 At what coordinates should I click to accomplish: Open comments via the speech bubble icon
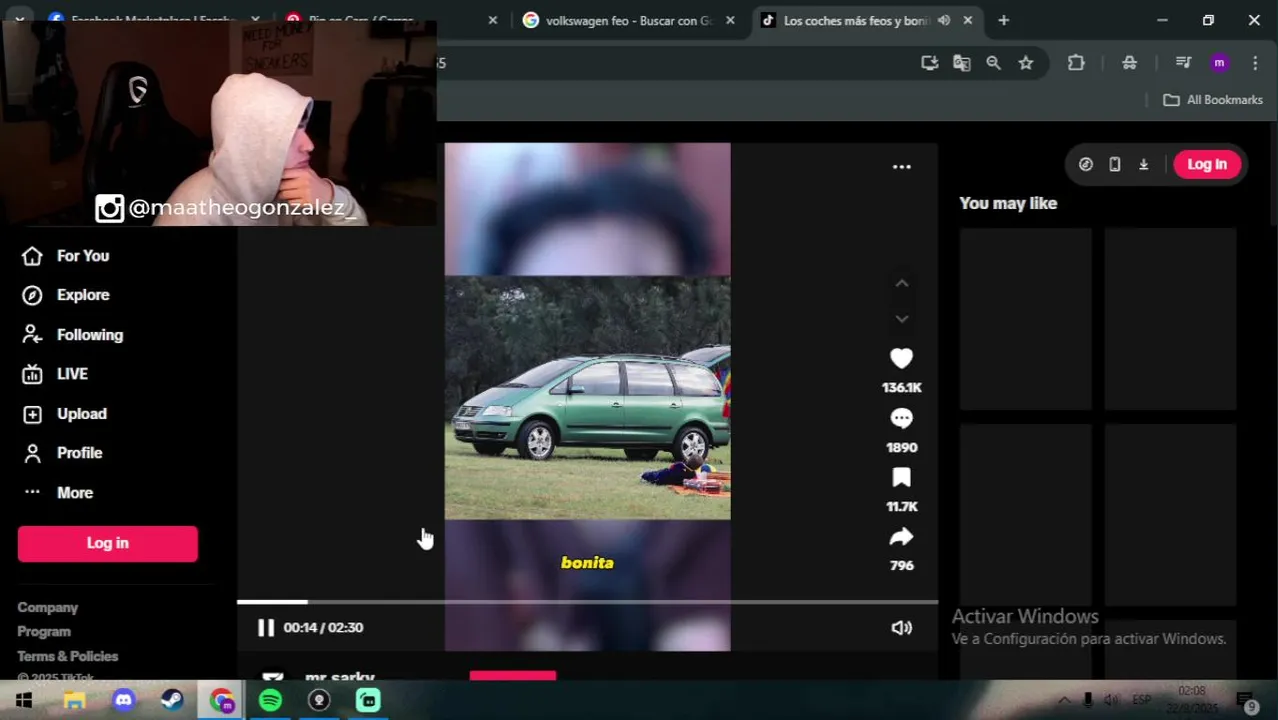pos(901,418)
